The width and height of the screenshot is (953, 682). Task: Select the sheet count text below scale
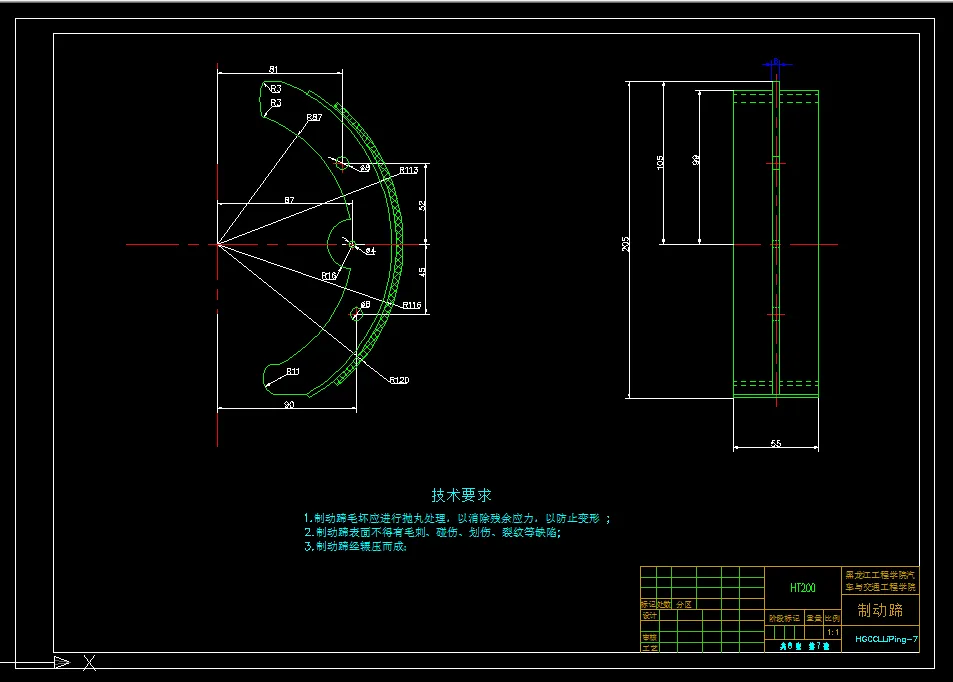805,646
